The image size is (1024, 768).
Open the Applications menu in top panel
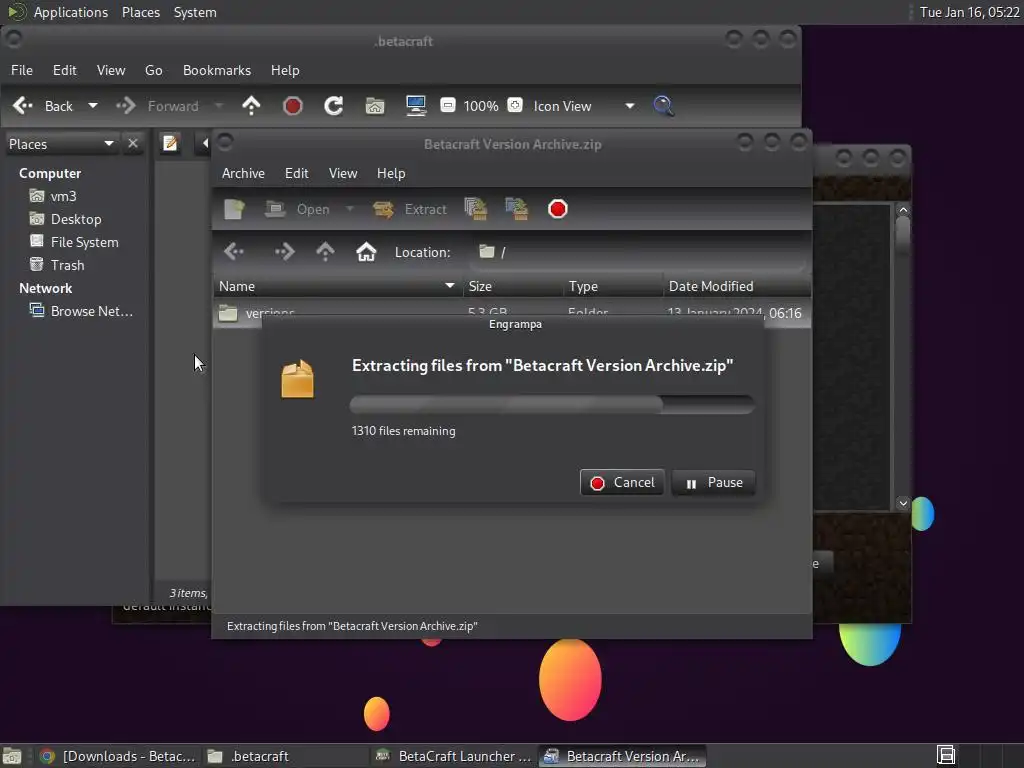pyautogui.click(x=71, y=12)
